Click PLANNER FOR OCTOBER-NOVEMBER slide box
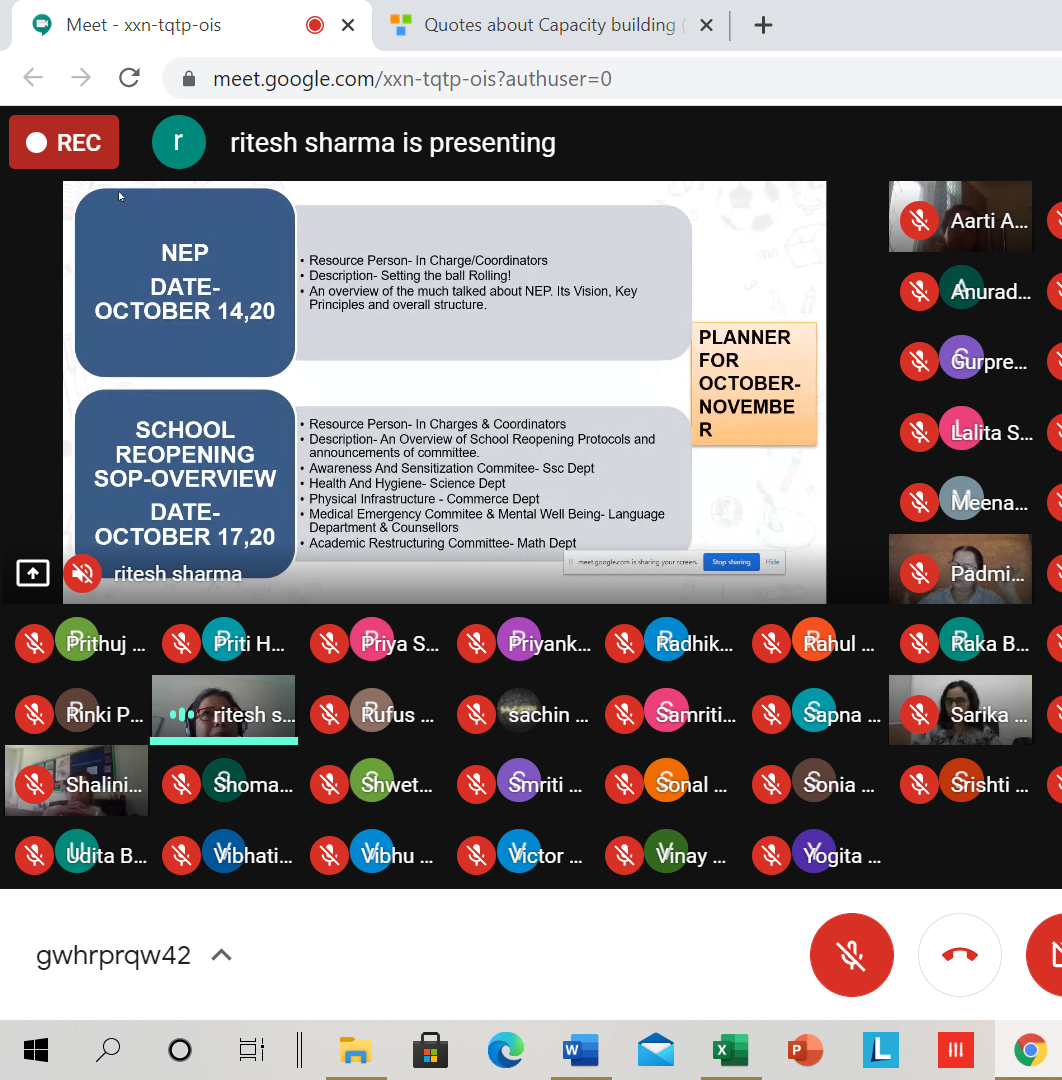Viewport: 1062px width, 1080px height. coord(754,384)
